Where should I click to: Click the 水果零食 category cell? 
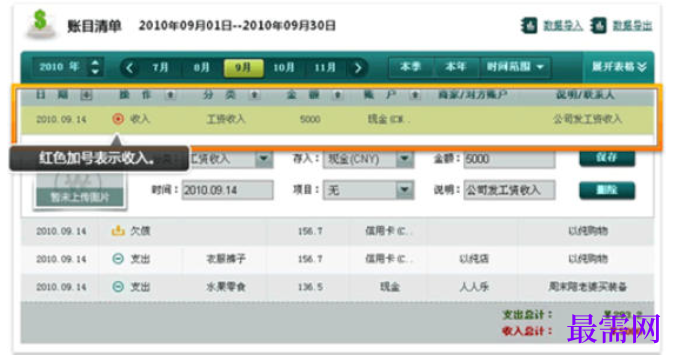(226, 287)
